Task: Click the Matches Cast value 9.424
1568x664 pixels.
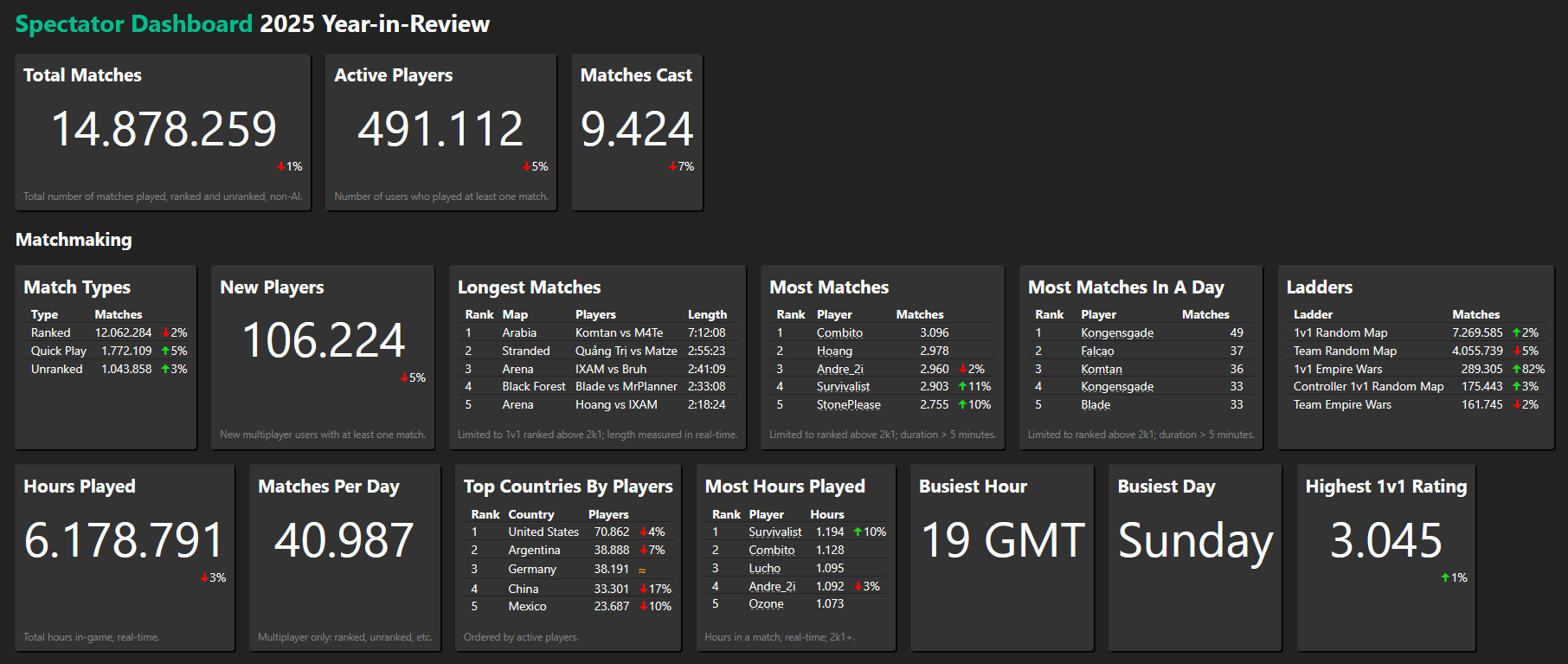Action: point(637,129)
